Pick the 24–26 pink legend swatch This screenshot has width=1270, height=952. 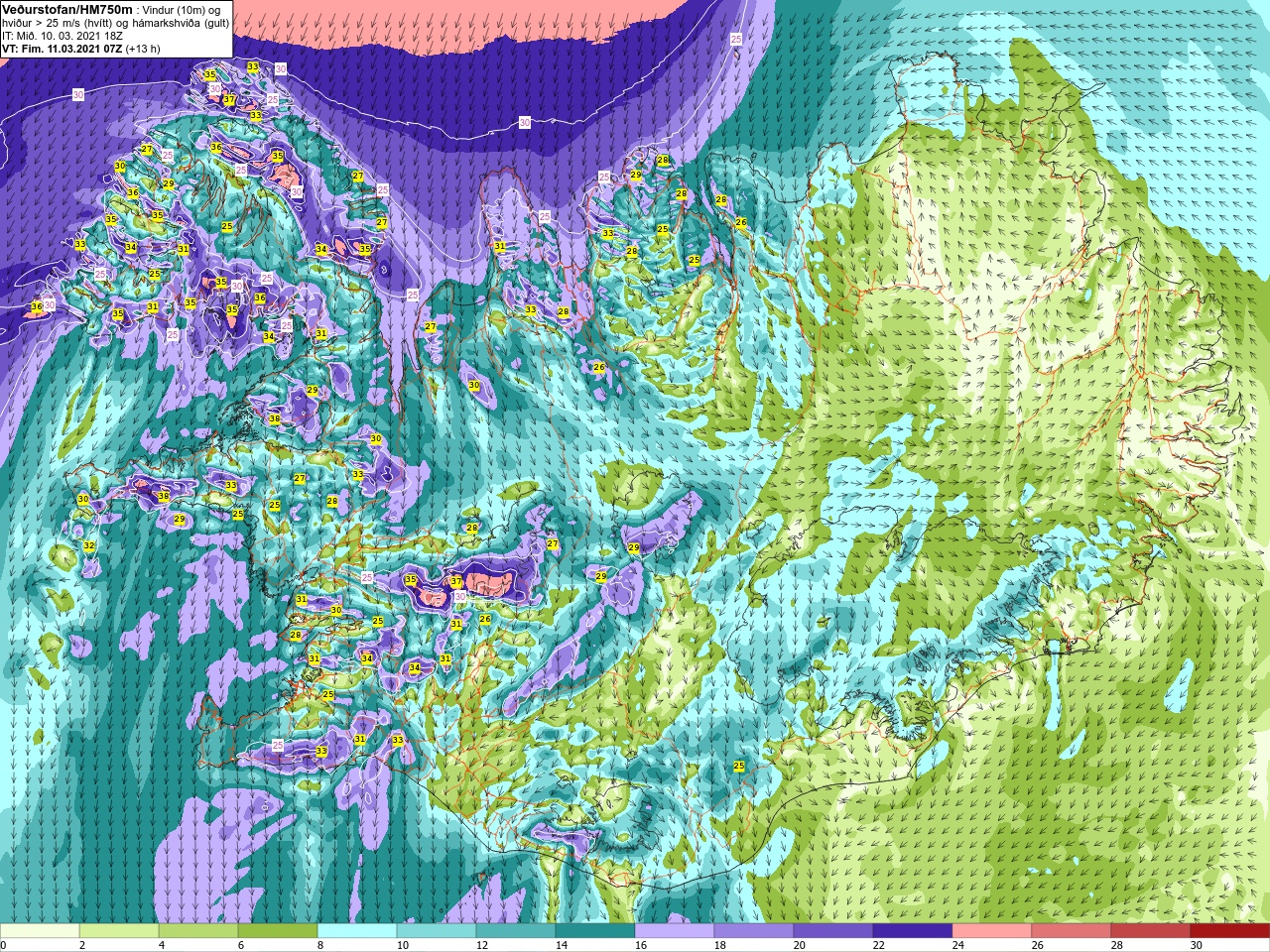(x=992, y=931)
